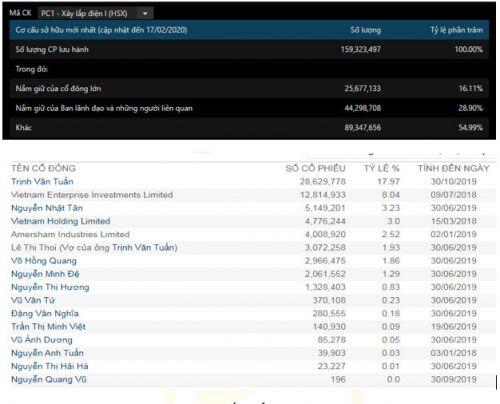The image size is (500, 404).
Task: Select outstanding shares value 159,323,497
Action: [x=361, y=49]
